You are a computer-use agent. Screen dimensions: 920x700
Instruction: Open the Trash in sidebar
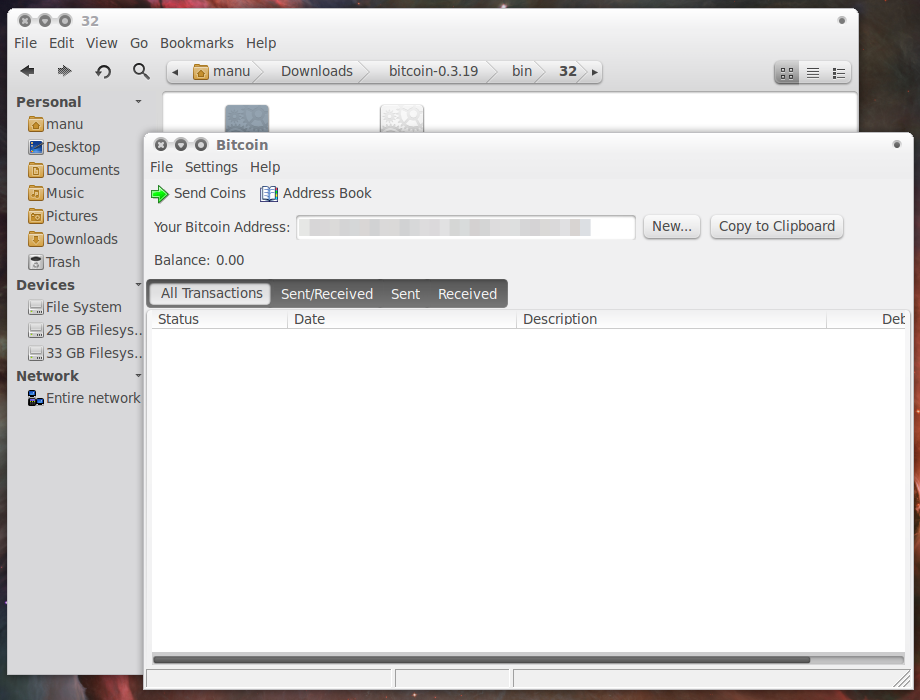pos(54,262)
